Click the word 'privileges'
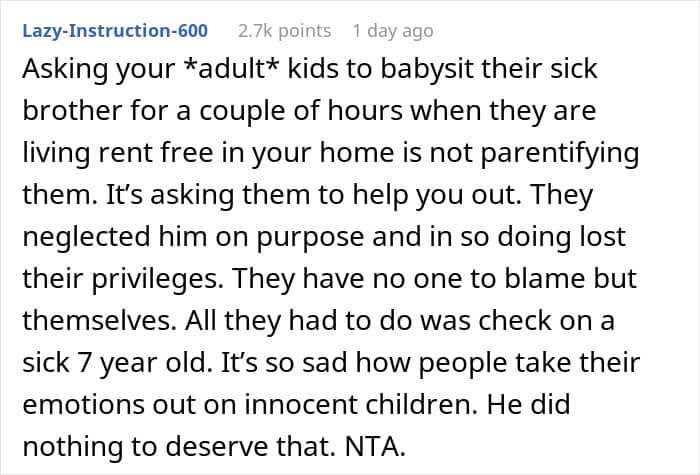 (157, 279)
